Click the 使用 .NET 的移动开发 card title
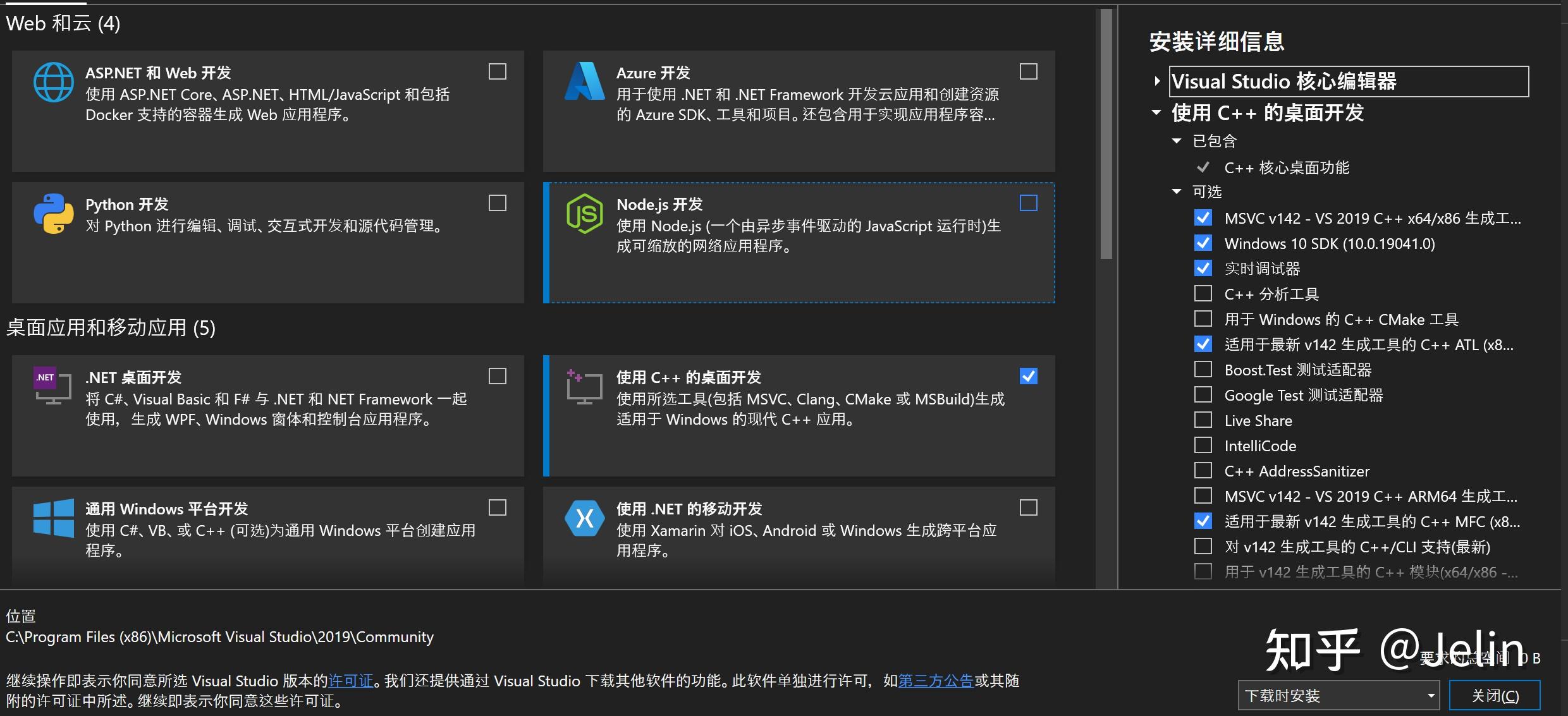This screenshot has height=716, width=1568. [689, 509]
